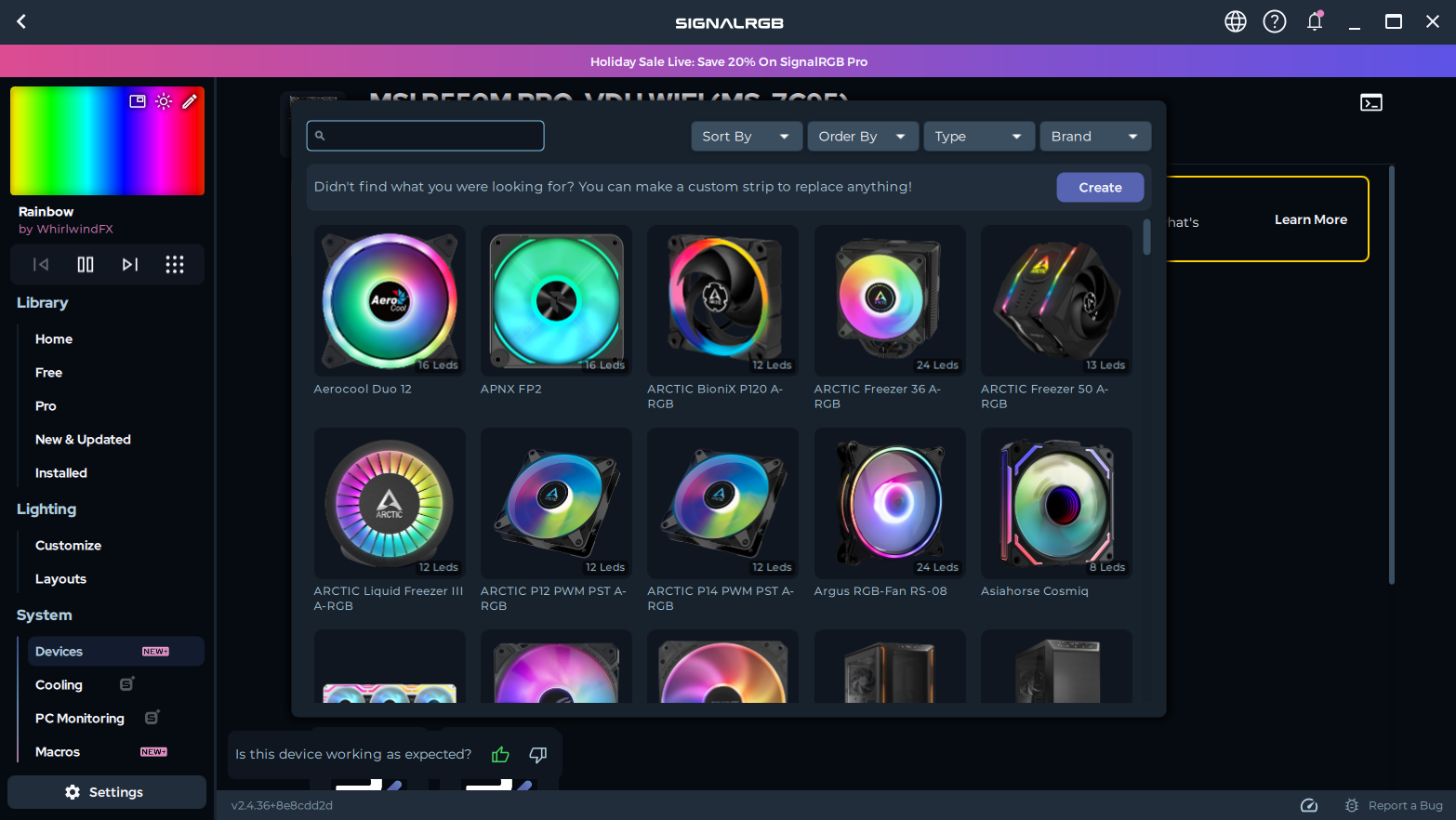
Task: Open the Layouts page
Action: (60, 579)
